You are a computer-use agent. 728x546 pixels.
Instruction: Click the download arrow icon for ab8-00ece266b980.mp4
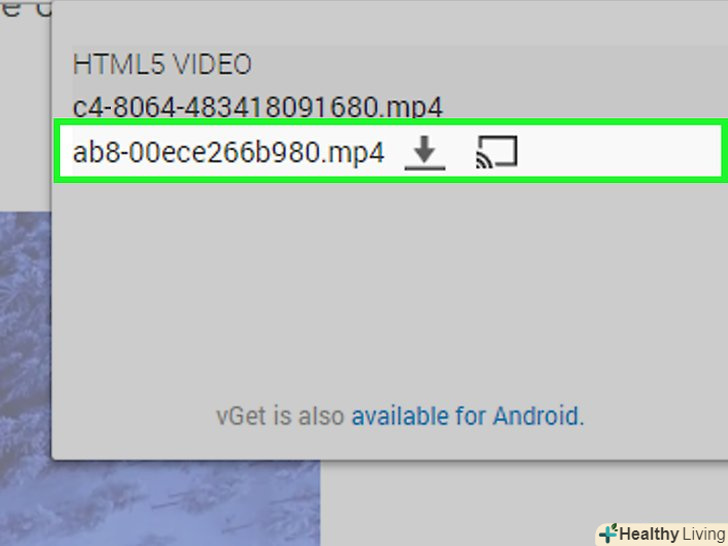tap(425, 153)
